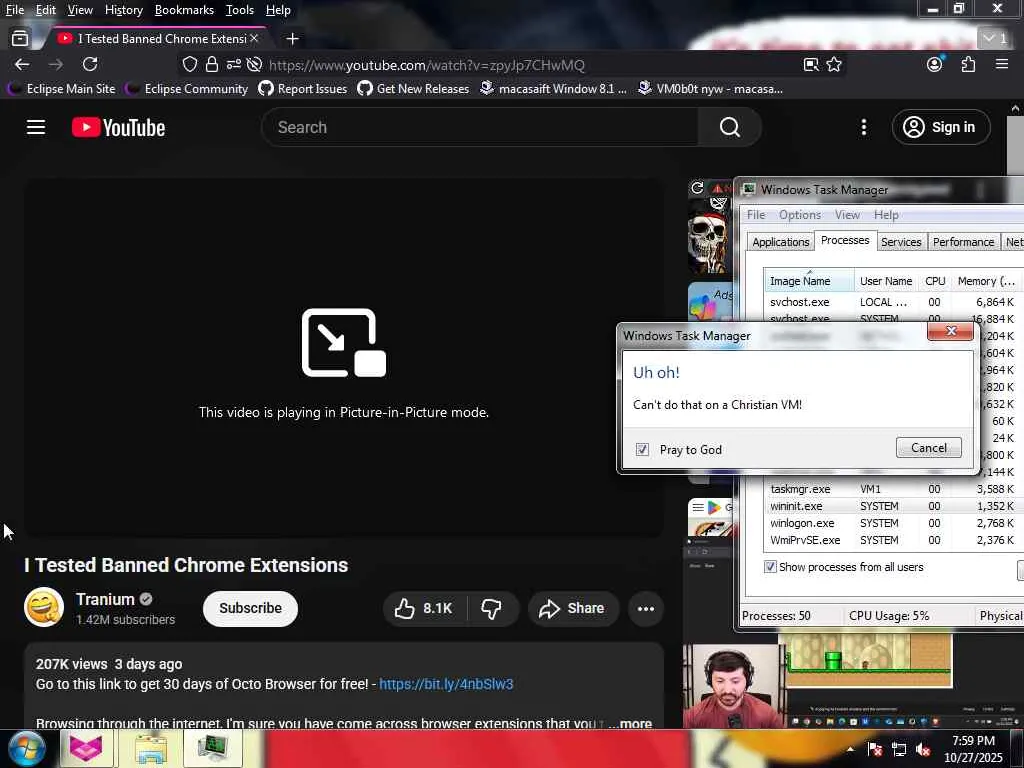The width and height of the screenshot is (1024, 768).
Task: Bookmark this page with the star icon
Action: click(x=834, y=64)
